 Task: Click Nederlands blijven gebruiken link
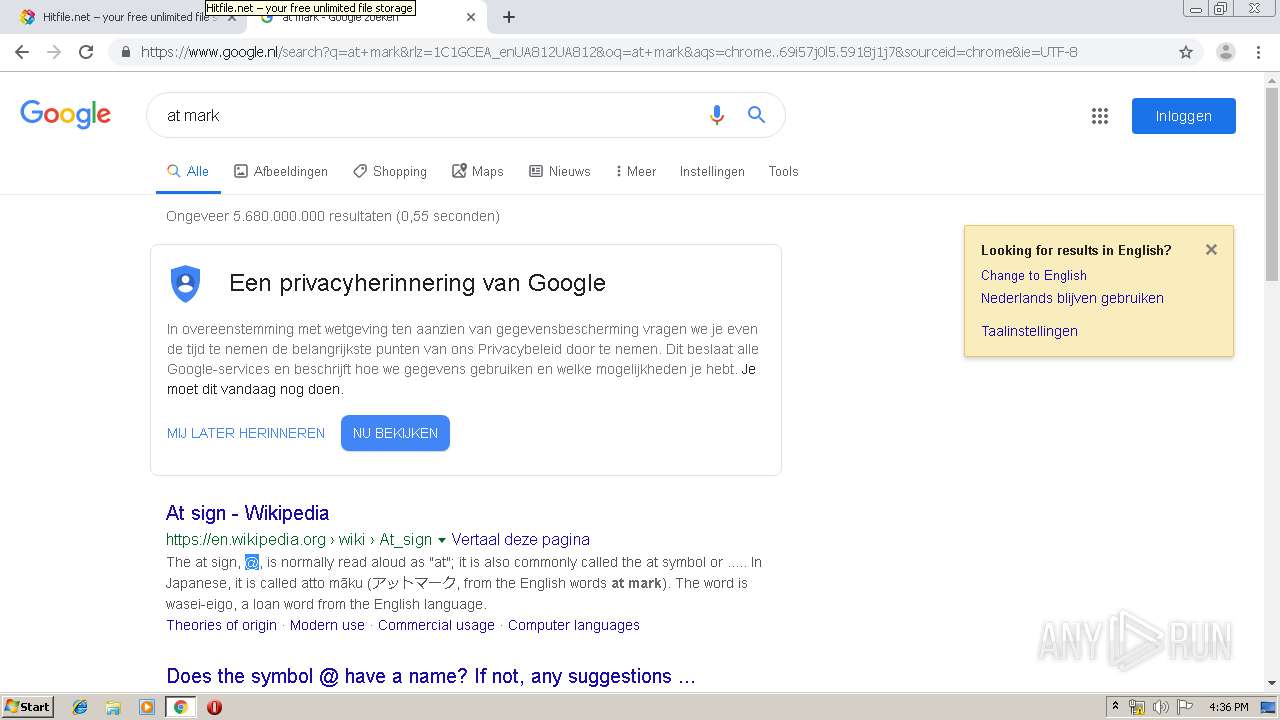pyautogui.click(x=1072, y=298)
